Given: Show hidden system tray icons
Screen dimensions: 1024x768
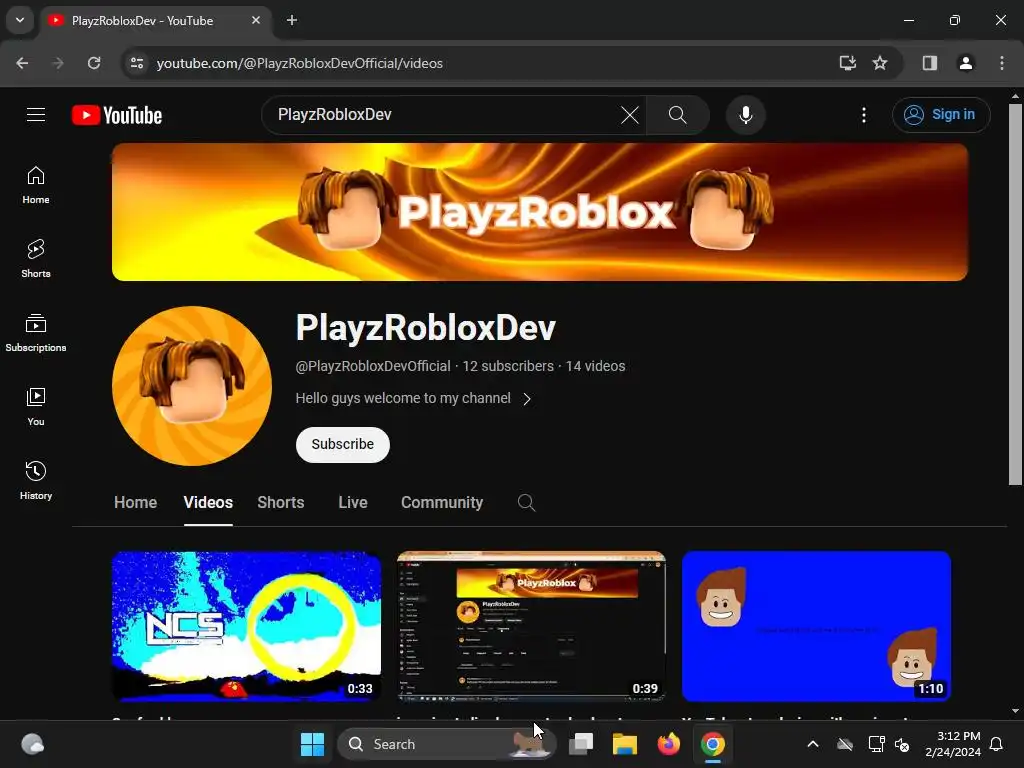Looking at the screenshot, I should (x=812, y=744).
